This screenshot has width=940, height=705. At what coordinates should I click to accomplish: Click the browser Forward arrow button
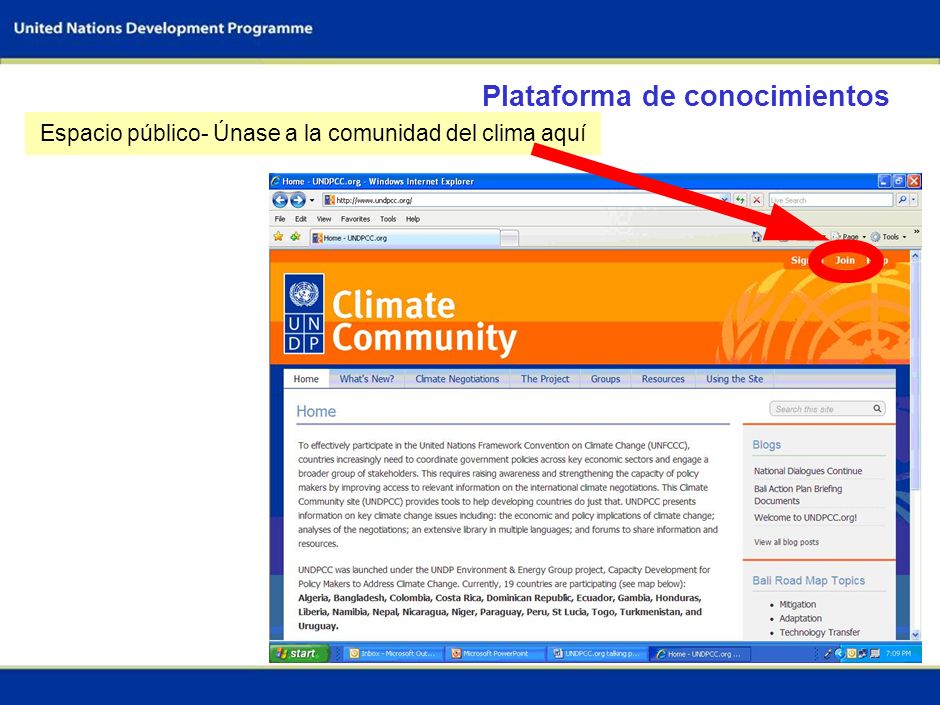point(298,200)
